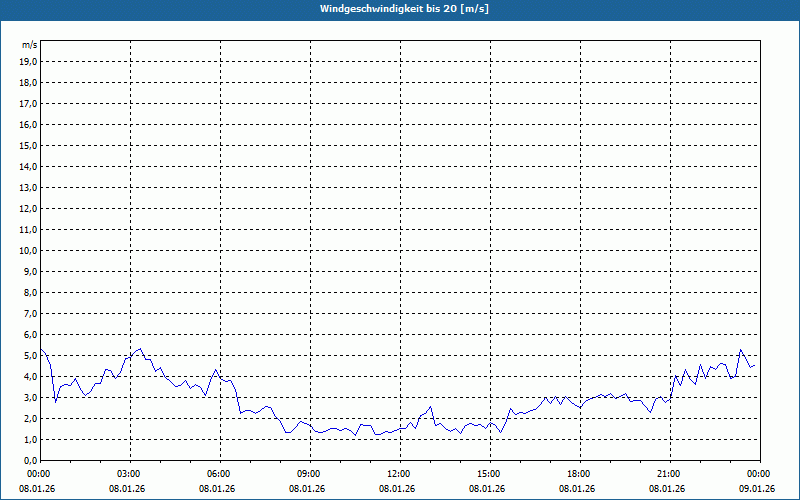The image size is (800, 500).
Task: Select the 10,0 y-axis label
Action: 28,251
